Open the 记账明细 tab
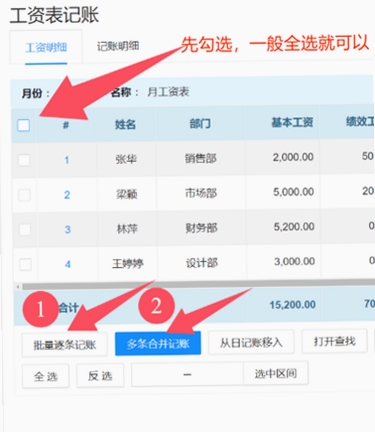Viewport: 375px width, 432px height. [118, 46]
